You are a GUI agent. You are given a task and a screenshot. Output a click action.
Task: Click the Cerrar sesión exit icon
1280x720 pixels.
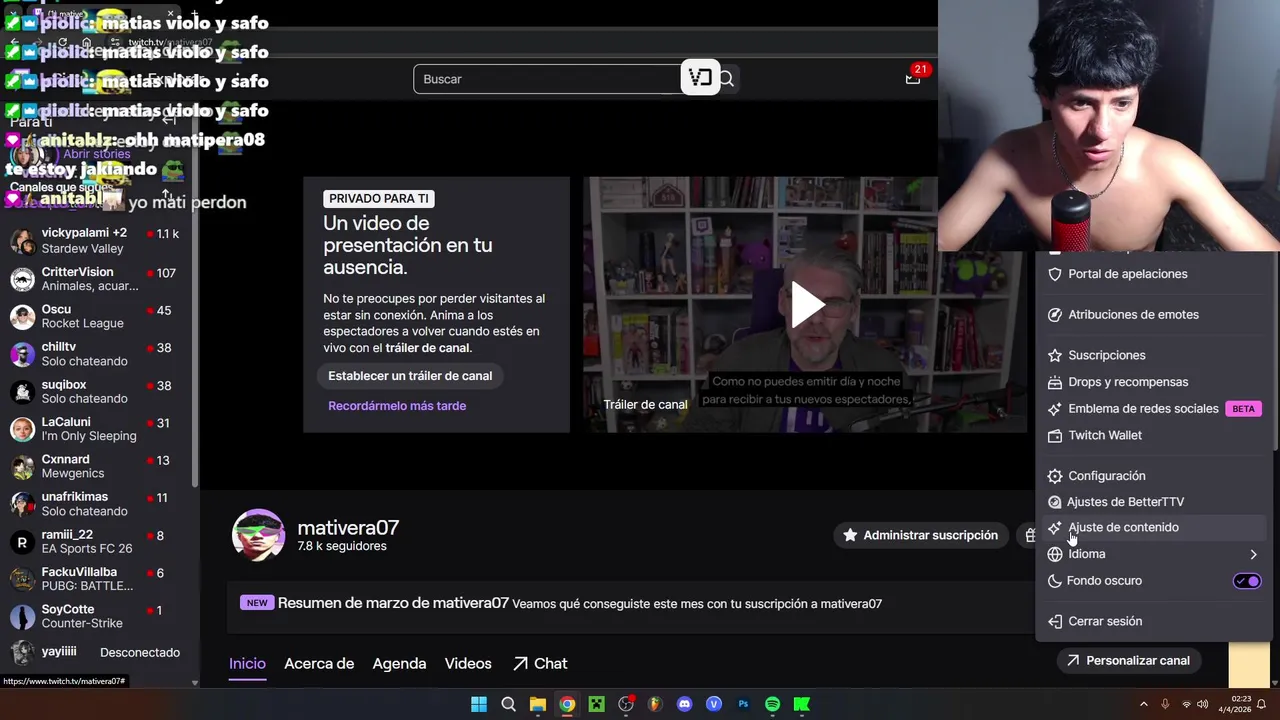click(1054, 622)
